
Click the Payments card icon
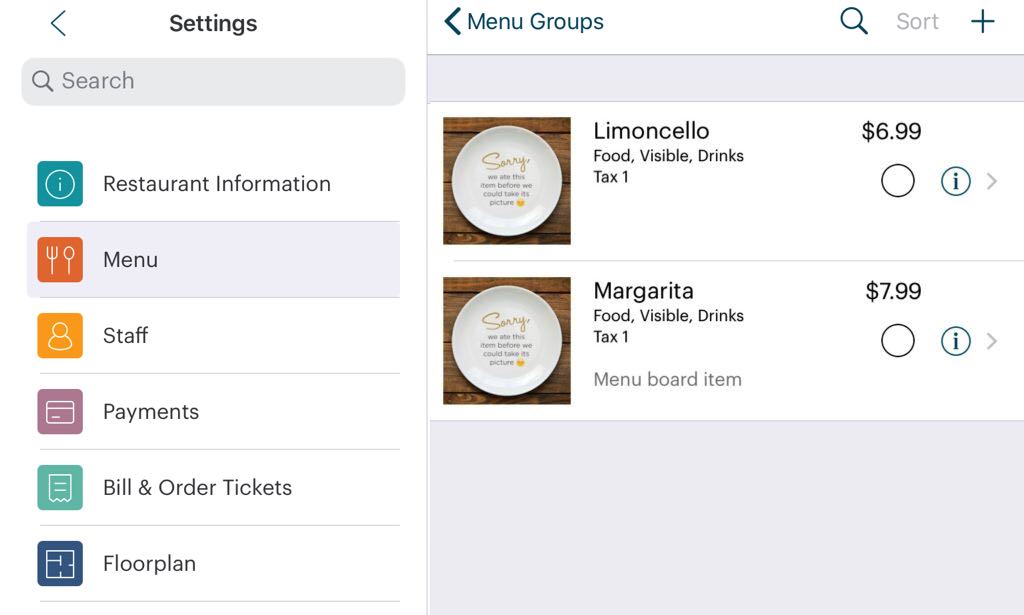click(60, 412)
